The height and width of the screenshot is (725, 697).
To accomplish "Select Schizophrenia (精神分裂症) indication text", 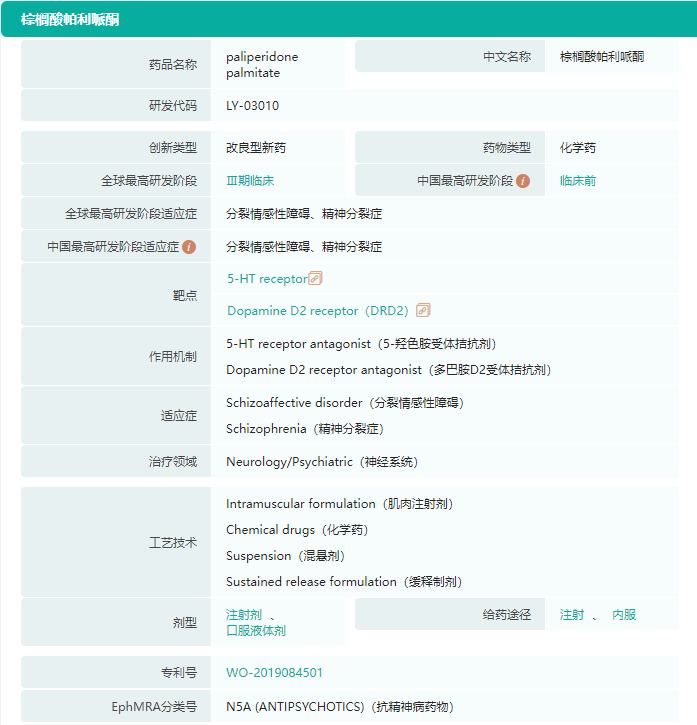I will [305, 429].
